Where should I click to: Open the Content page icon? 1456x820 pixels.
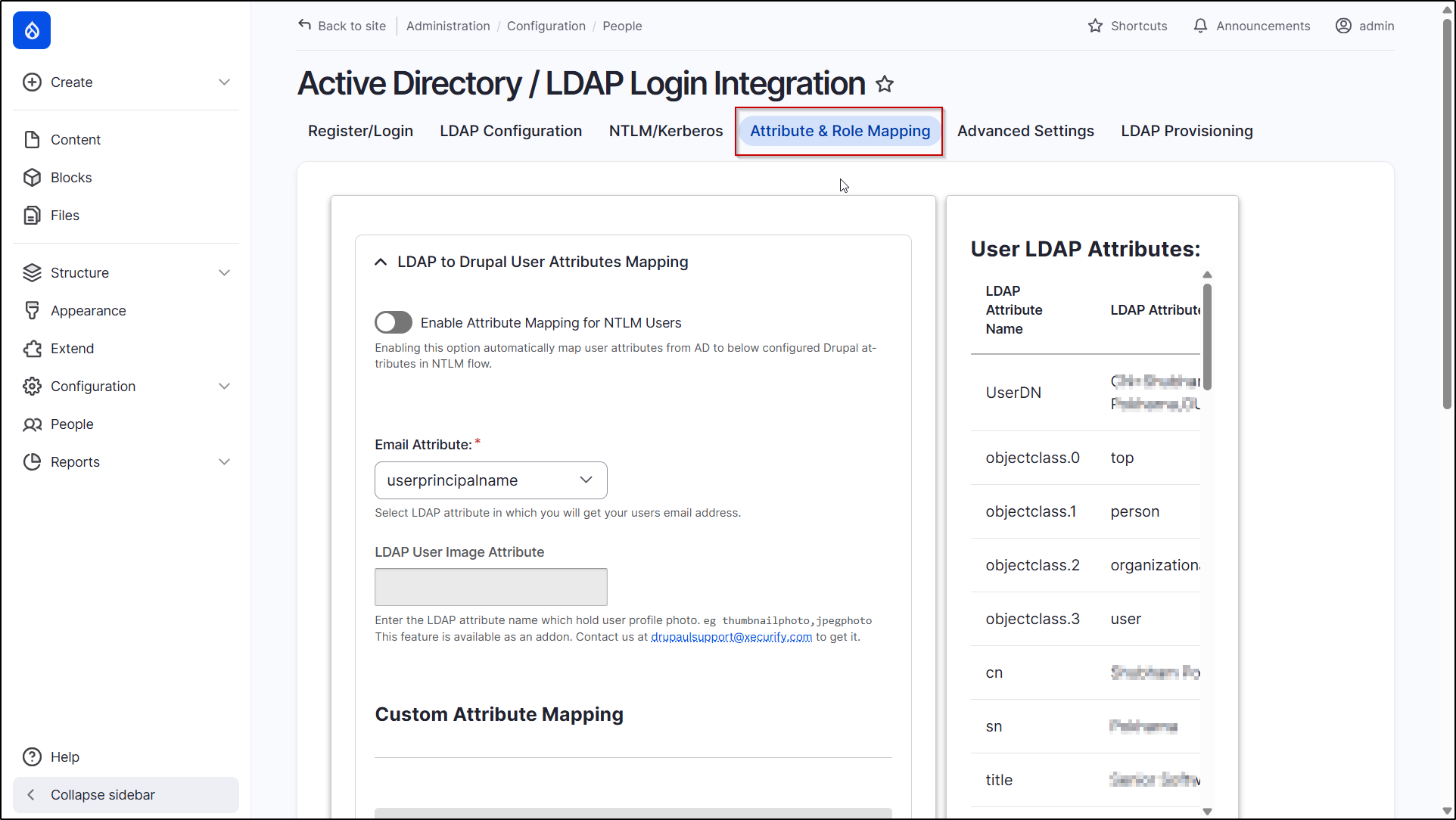pos(32,139)
